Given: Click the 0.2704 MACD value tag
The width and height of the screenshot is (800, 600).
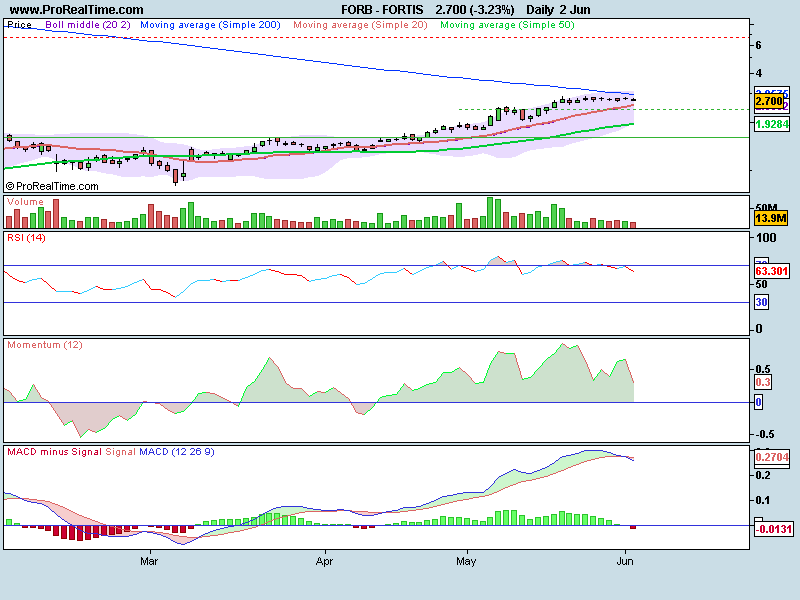Looking at the screenshot, I should point(772,457).
